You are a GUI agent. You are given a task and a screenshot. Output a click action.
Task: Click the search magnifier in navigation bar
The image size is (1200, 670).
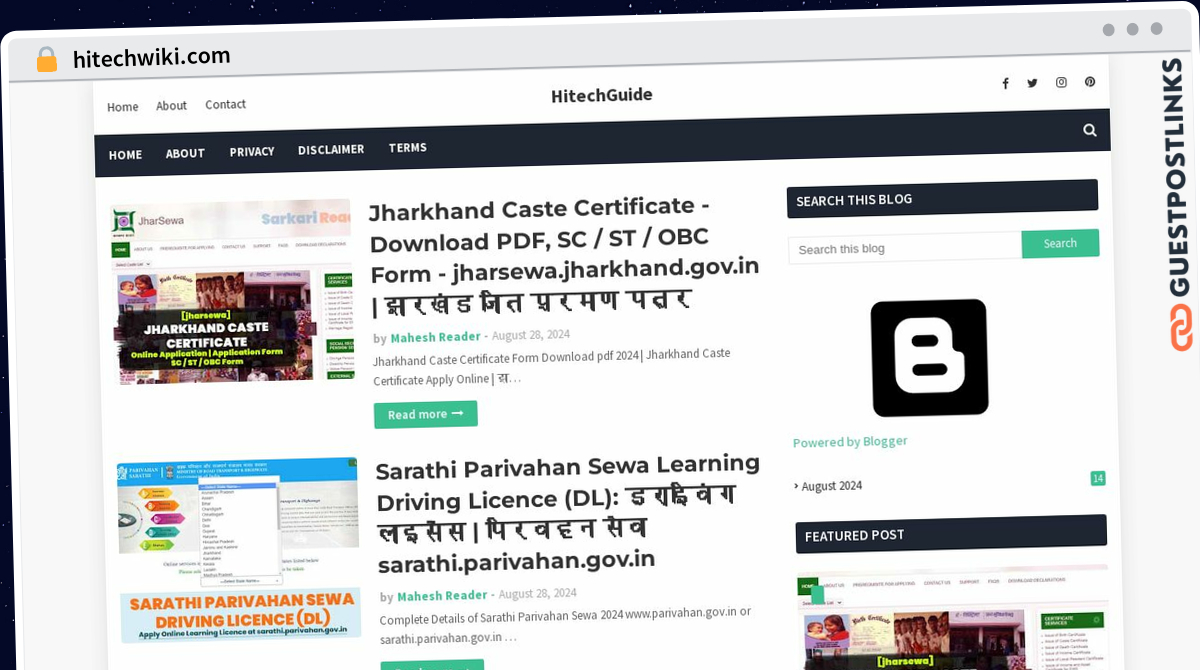[x=1089, y=130]
